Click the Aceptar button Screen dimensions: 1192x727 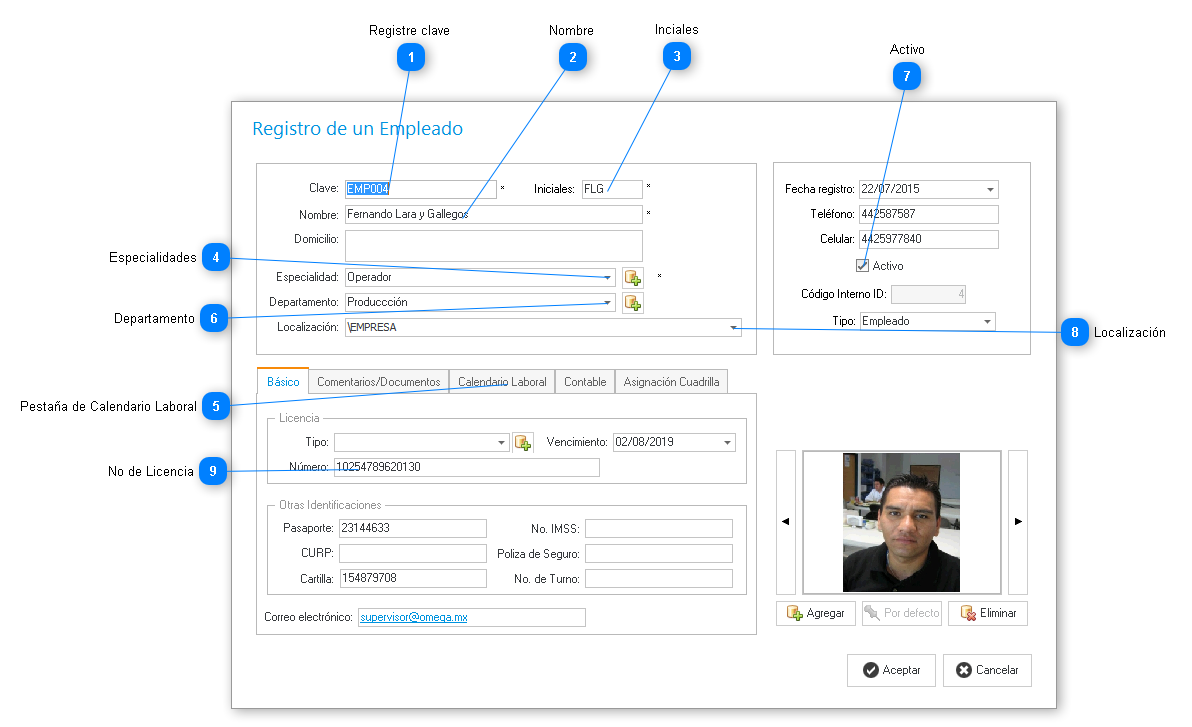891,670
